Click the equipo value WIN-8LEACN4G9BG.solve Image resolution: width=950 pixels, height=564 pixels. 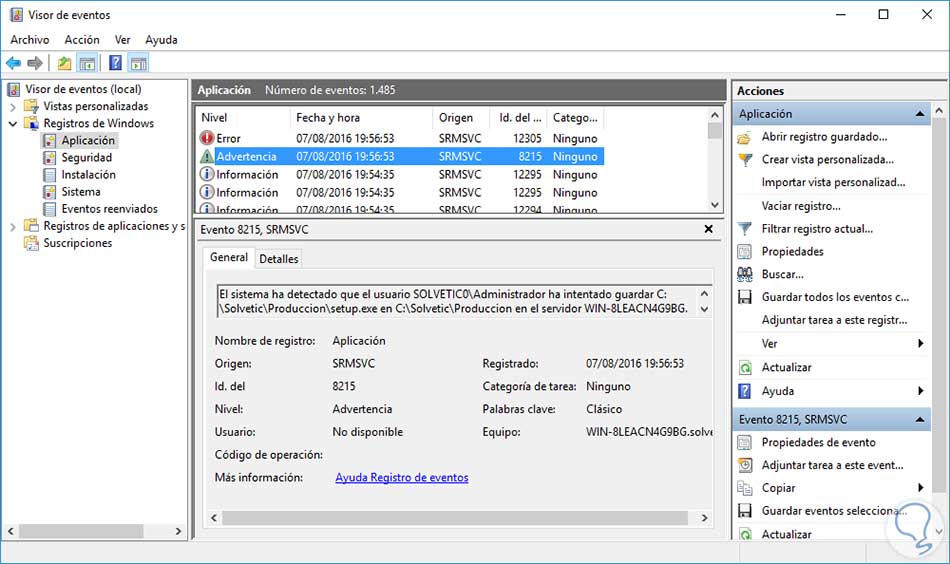click(649, 432)
